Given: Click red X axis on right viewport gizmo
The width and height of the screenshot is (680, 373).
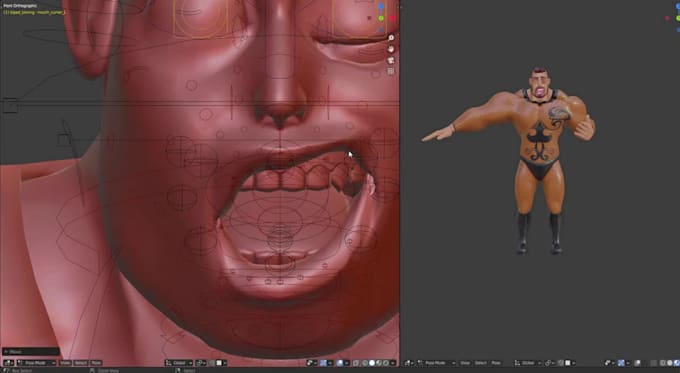Looking at the screenshot, I should pyautogui.click(x=667, y=18).
